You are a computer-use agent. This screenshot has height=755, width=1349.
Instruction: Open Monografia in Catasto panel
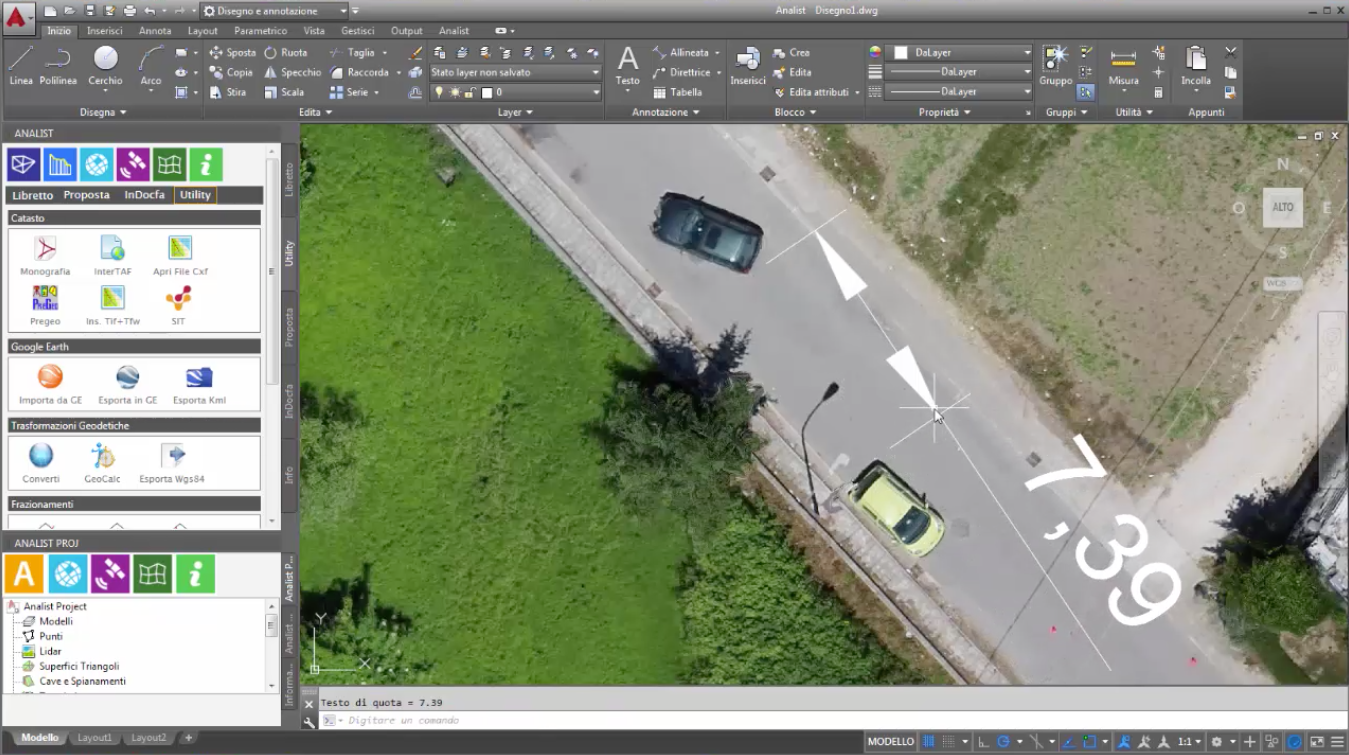(x=45, y=255)
